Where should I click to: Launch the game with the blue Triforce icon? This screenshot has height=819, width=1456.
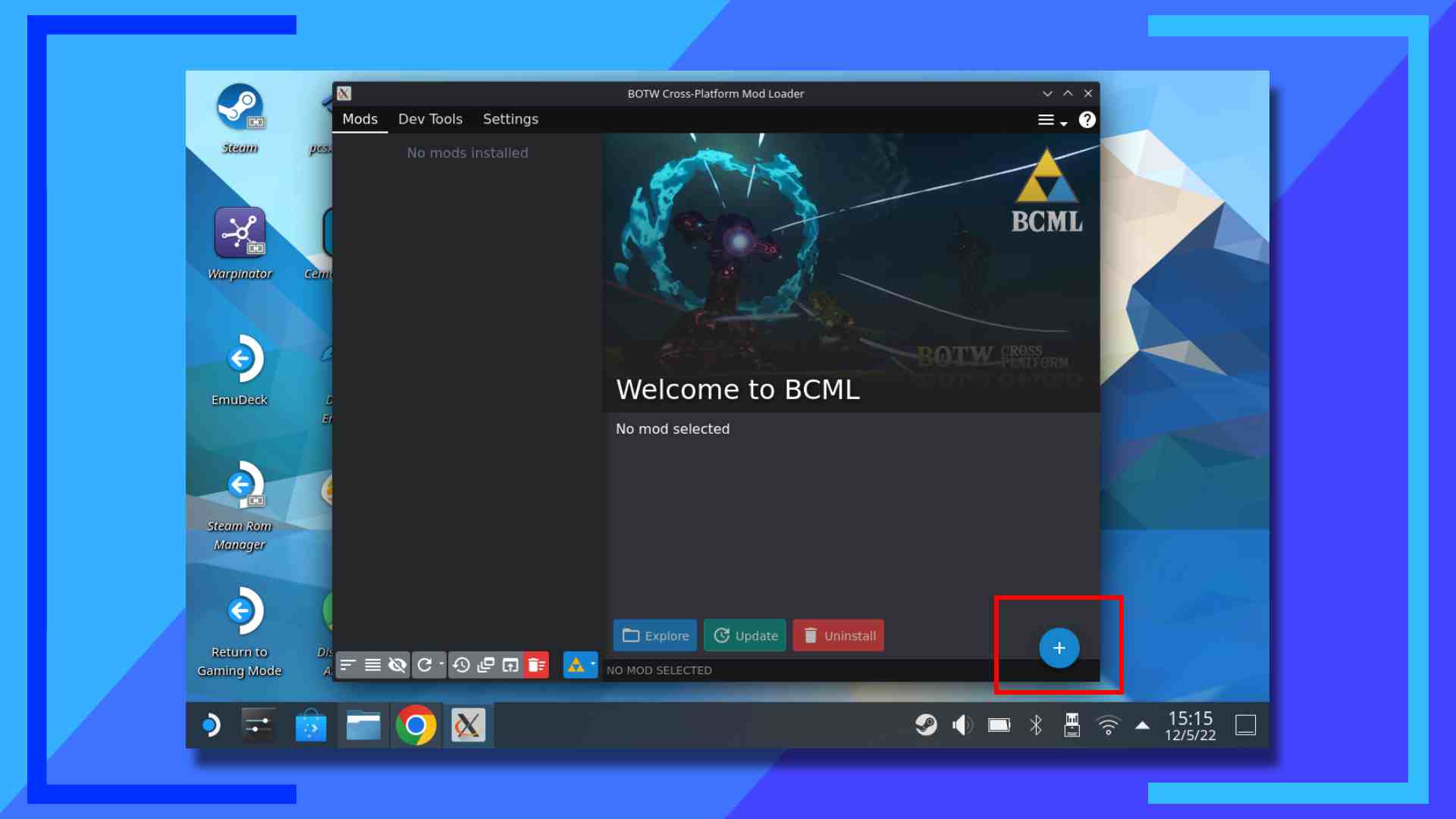coord(577,665)
